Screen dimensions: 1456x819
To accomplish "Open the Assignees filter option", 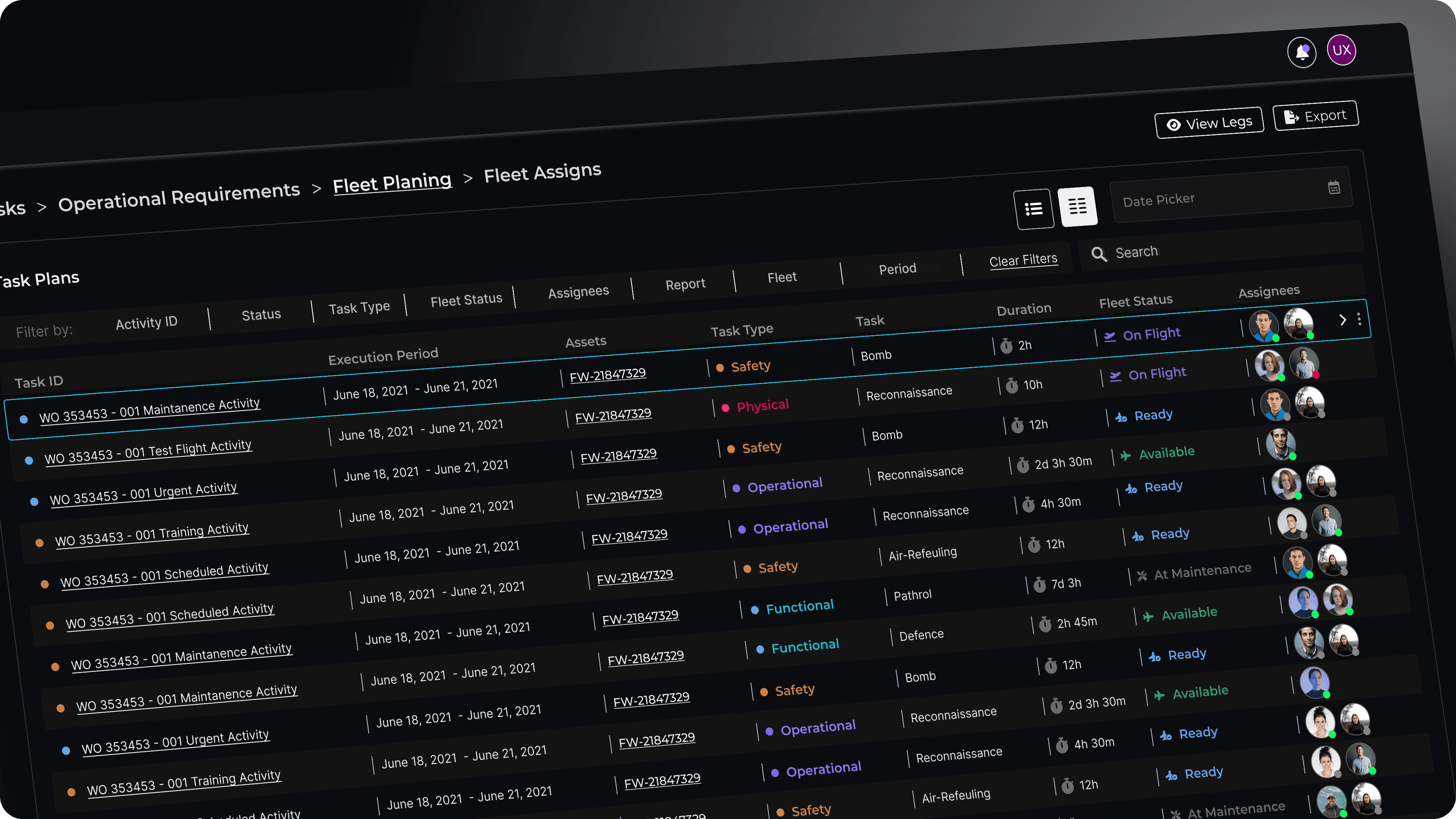I will 578,292.
